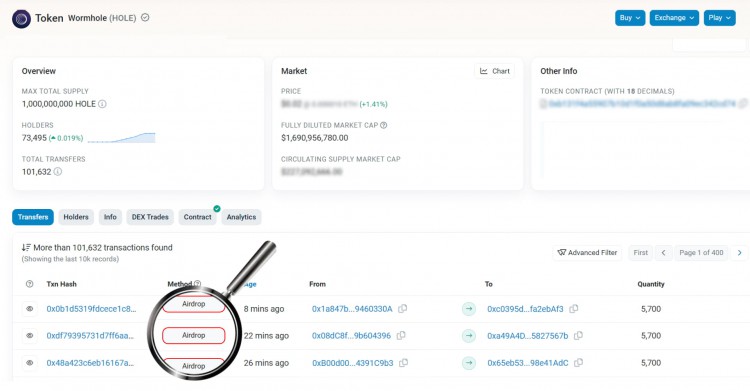This screenshot has width=750, height=391.
Task: Click the verified checkmark beside Wormhole (HOLE)
Action: [x=145, y=18]
